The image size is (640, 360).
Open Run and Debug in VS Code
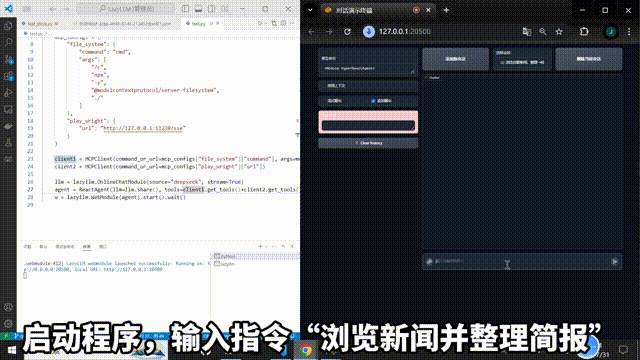(x=8, y=93)
